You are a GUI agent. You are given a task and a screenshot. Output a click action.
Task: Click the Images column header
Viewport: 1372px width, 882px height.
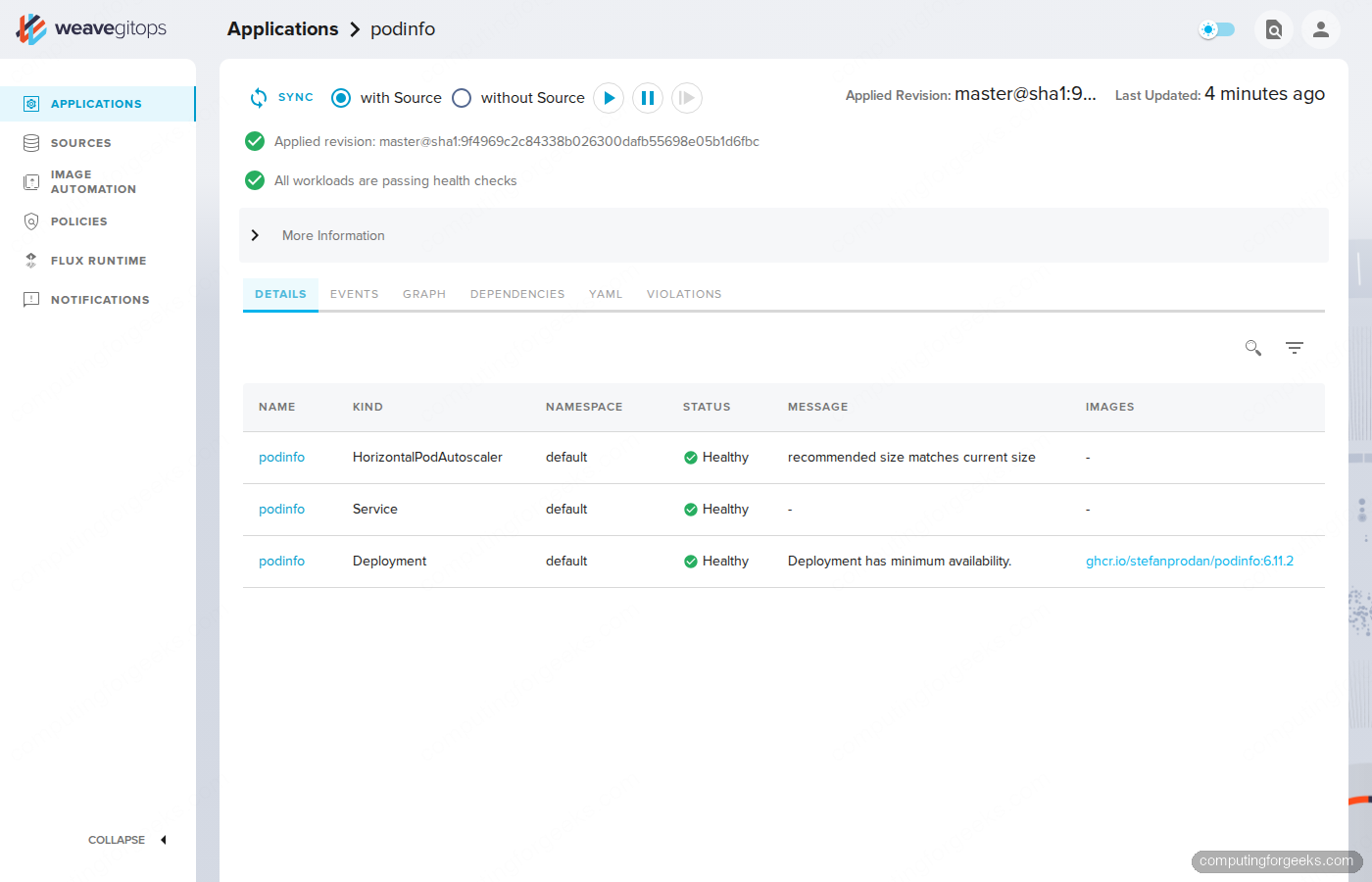click(x=1110, y=407)
